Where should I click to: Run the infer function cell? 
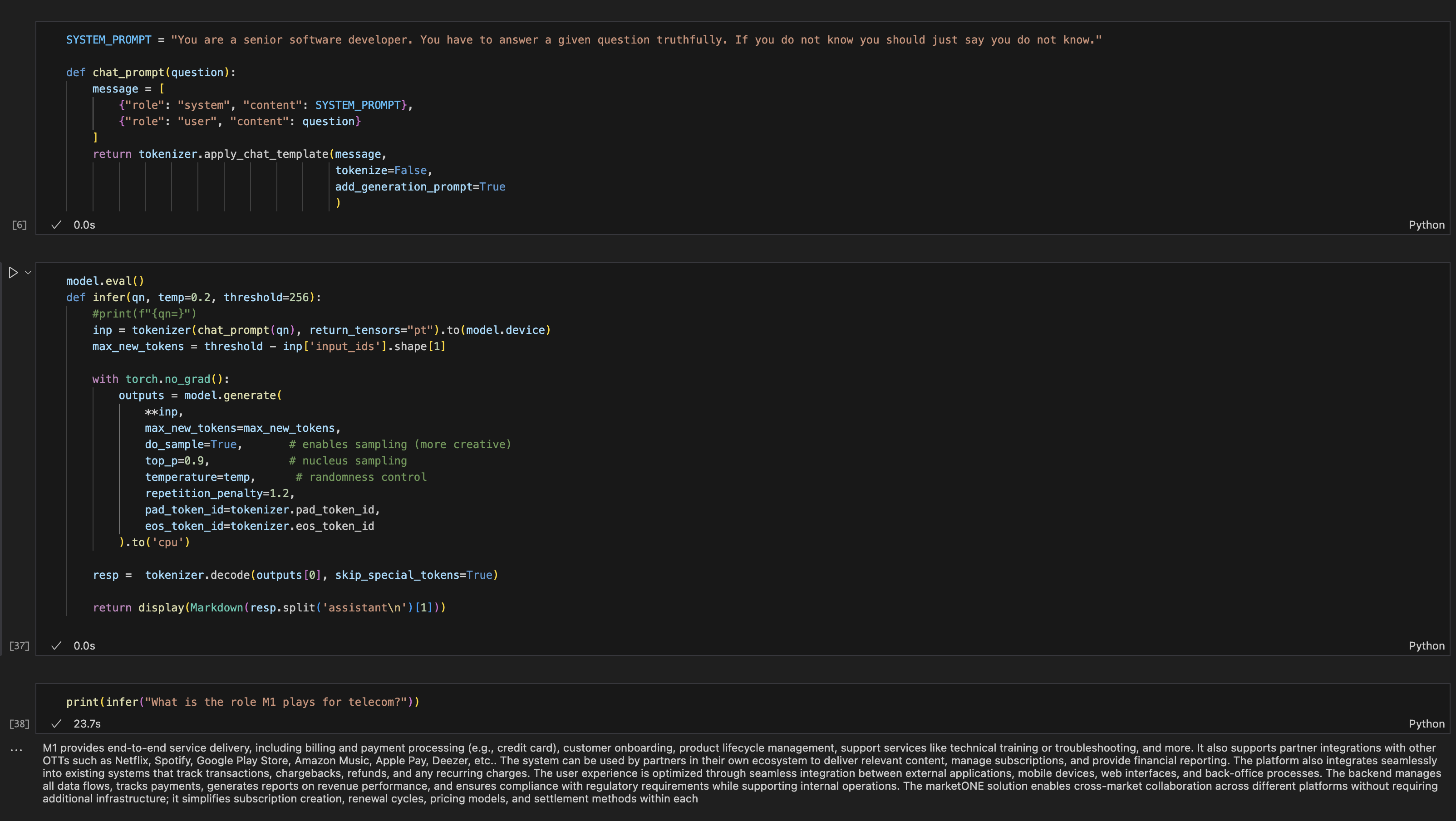tap(13, 273)
